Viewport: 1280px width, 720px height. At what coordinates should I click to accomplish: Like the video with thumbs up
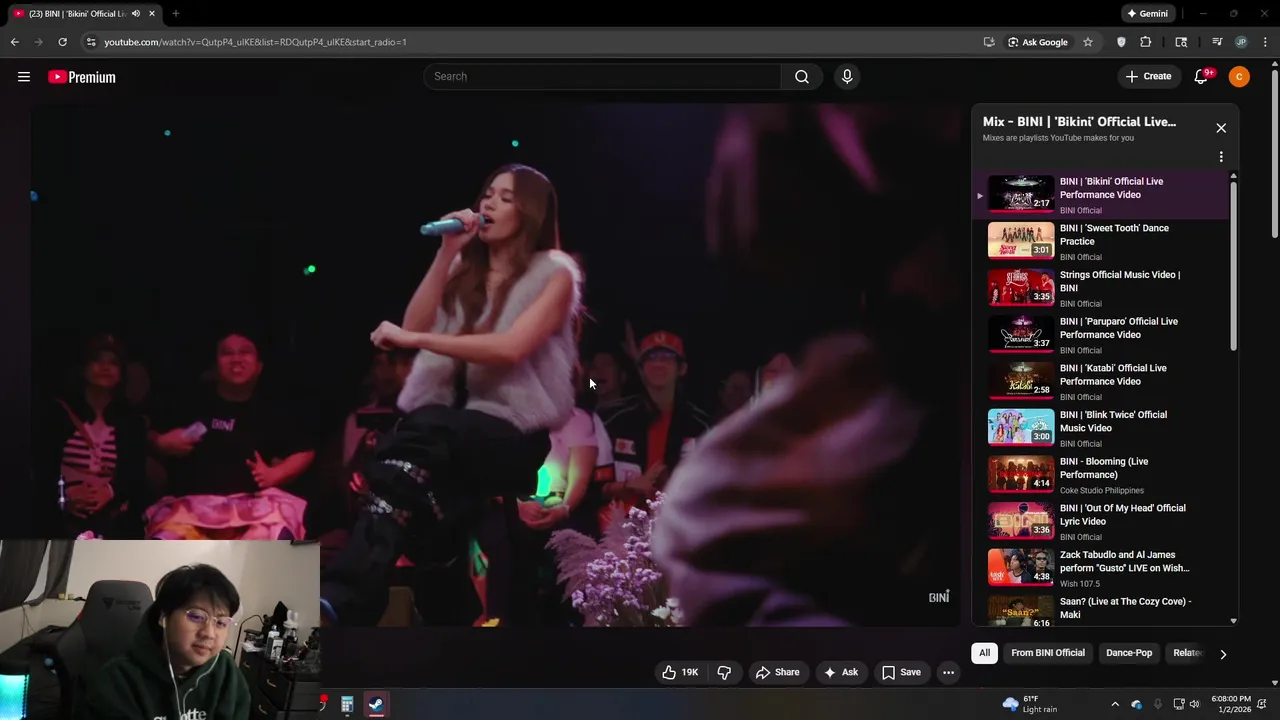pos(680,672)
